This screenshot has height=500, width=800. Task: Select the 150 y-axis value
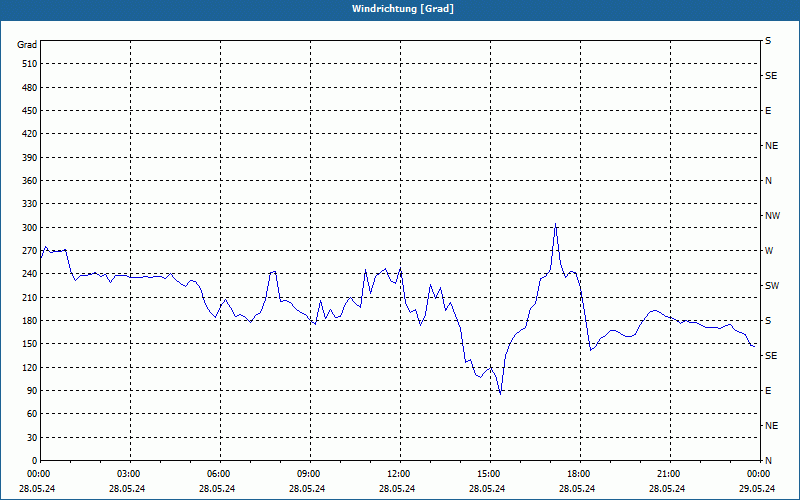pos(30,344)
